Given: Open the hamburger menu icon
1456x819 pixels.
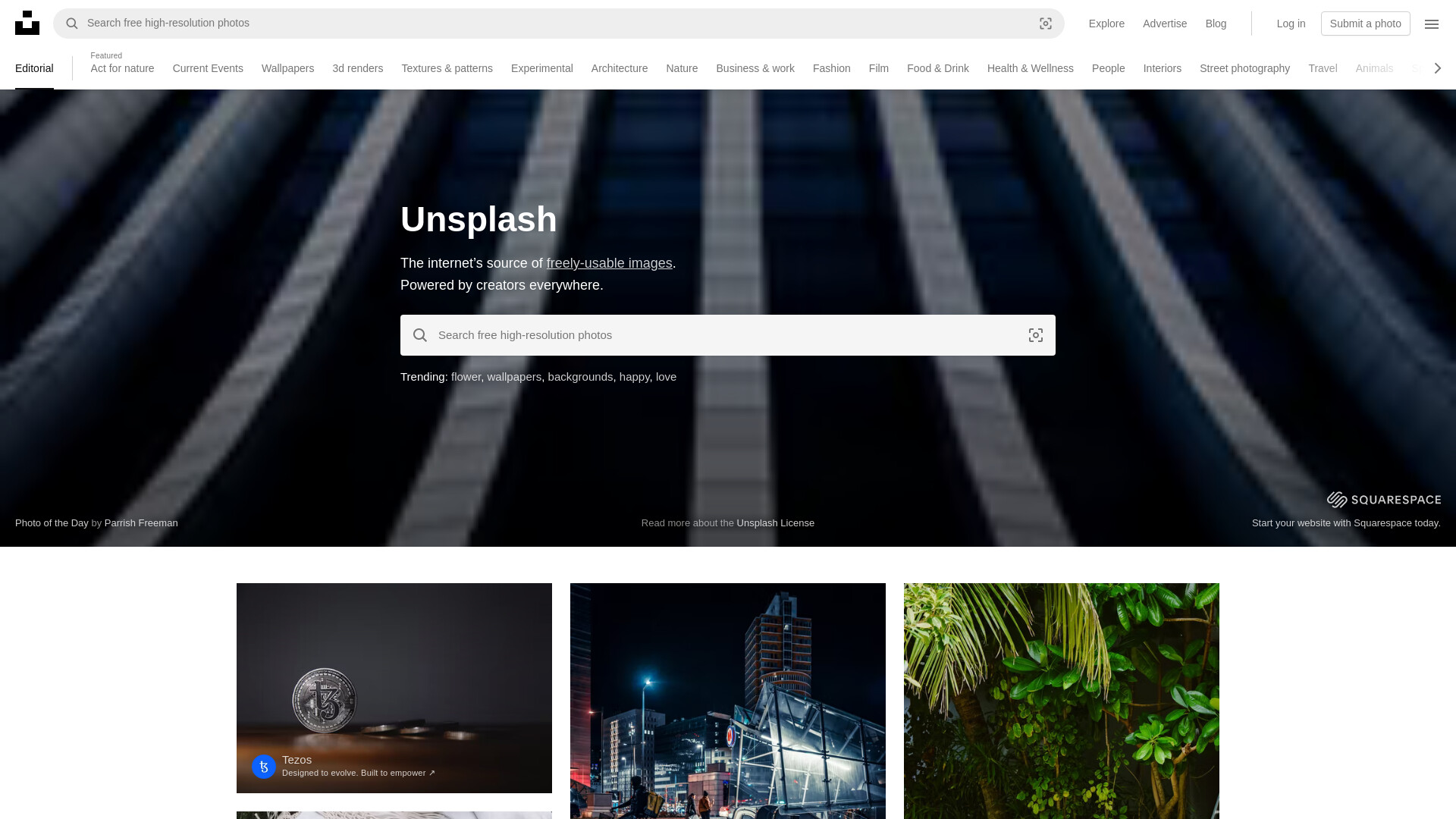Looking at the screenshot, I should tap(1432, 24).
